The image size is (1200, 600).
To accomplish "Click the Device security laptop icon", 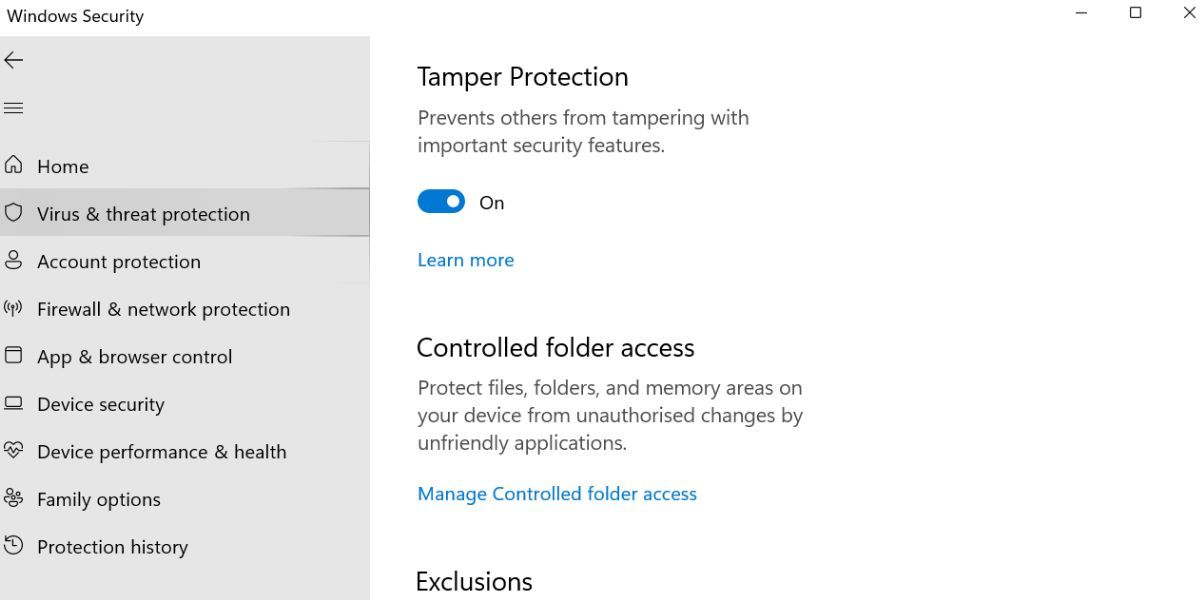I will pyautogui.click(x=14, y=404).
